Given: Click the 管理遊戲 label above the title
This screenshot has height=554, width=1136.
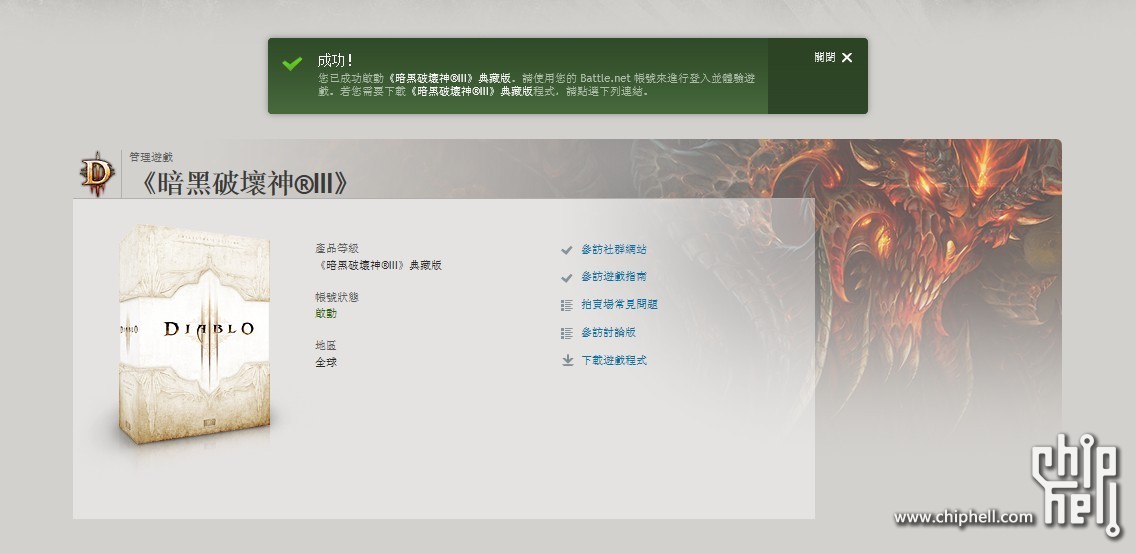Looking at the screenshot, I should coord(151,157).
